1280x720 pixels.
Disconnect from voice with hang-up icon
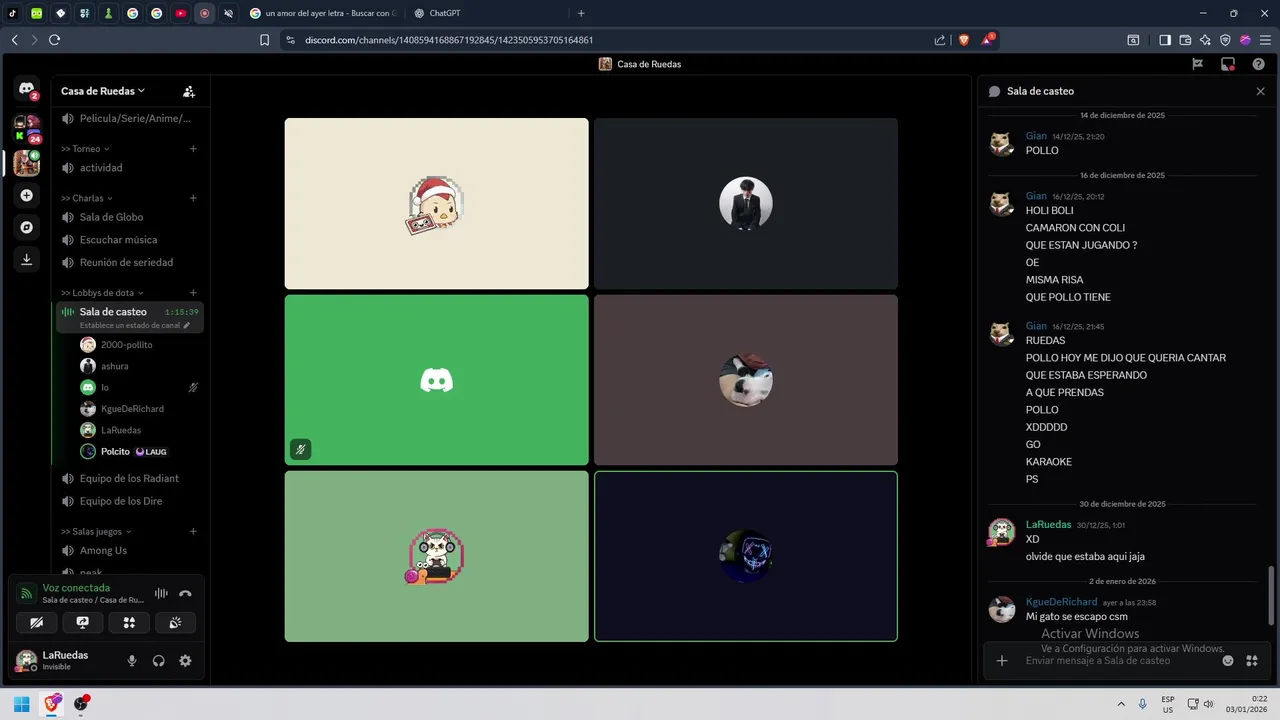pos(185,593)
